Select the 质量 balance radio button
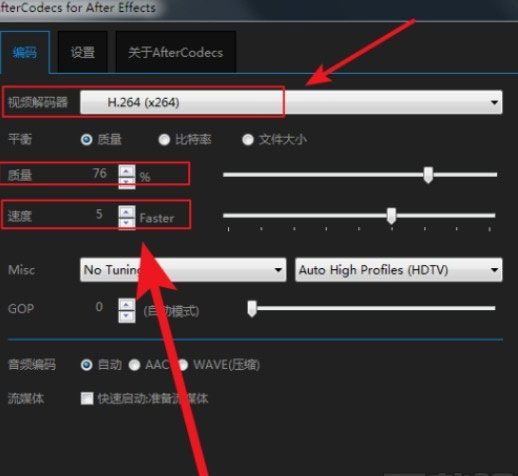 point(87,139)
